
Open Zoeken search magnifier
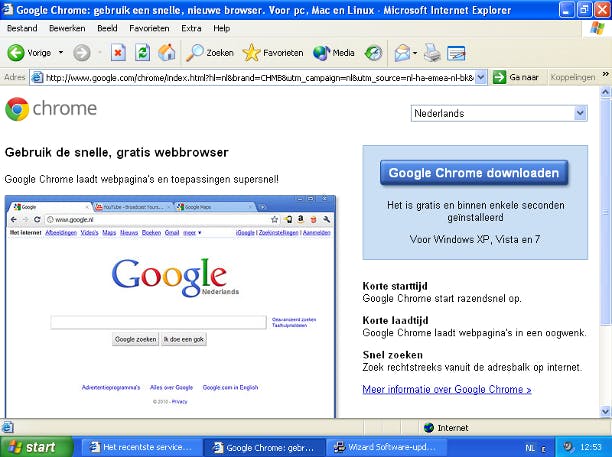[x=194, y=53]
